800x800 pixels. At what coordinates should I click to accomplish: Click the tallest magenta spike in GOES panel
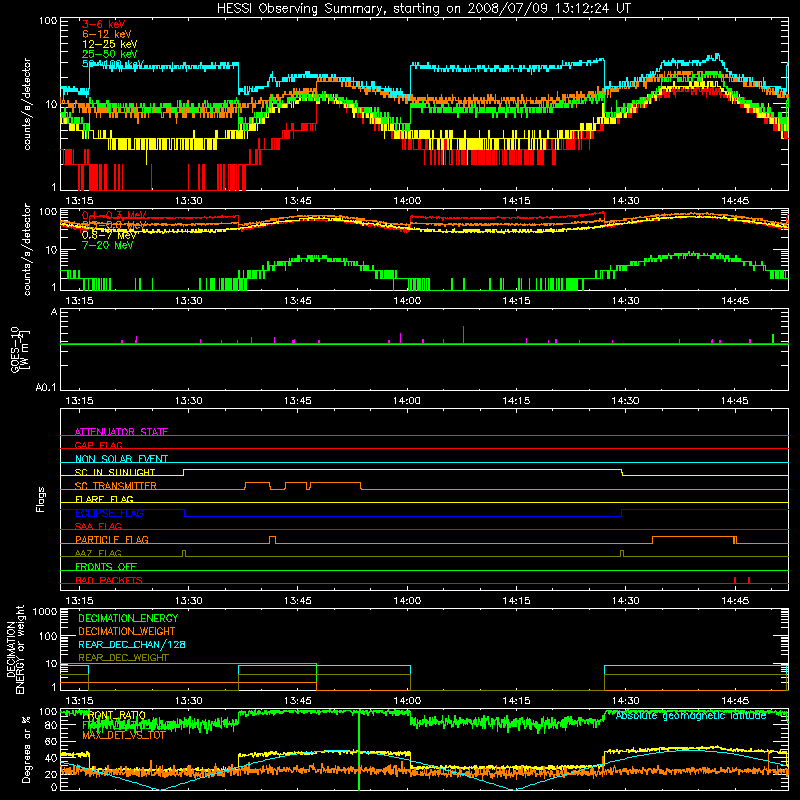click(x=463, y=334)
